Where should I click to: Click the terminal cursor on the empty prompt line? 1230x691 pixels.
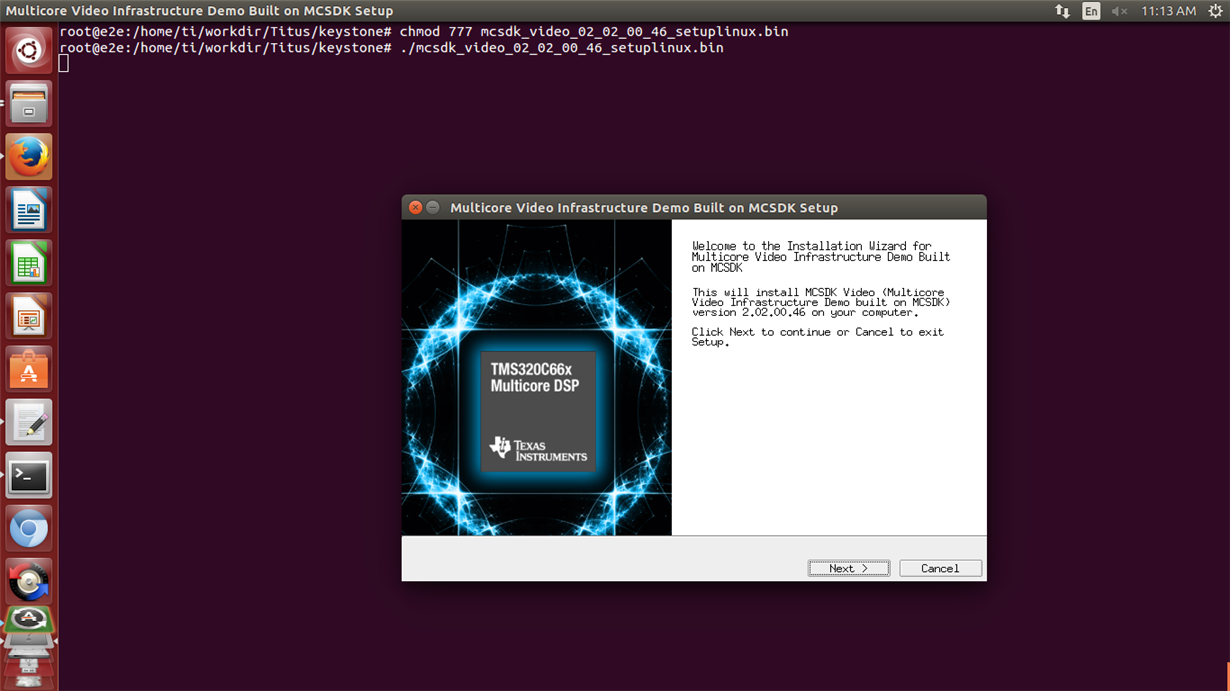[x=64, y=63]
